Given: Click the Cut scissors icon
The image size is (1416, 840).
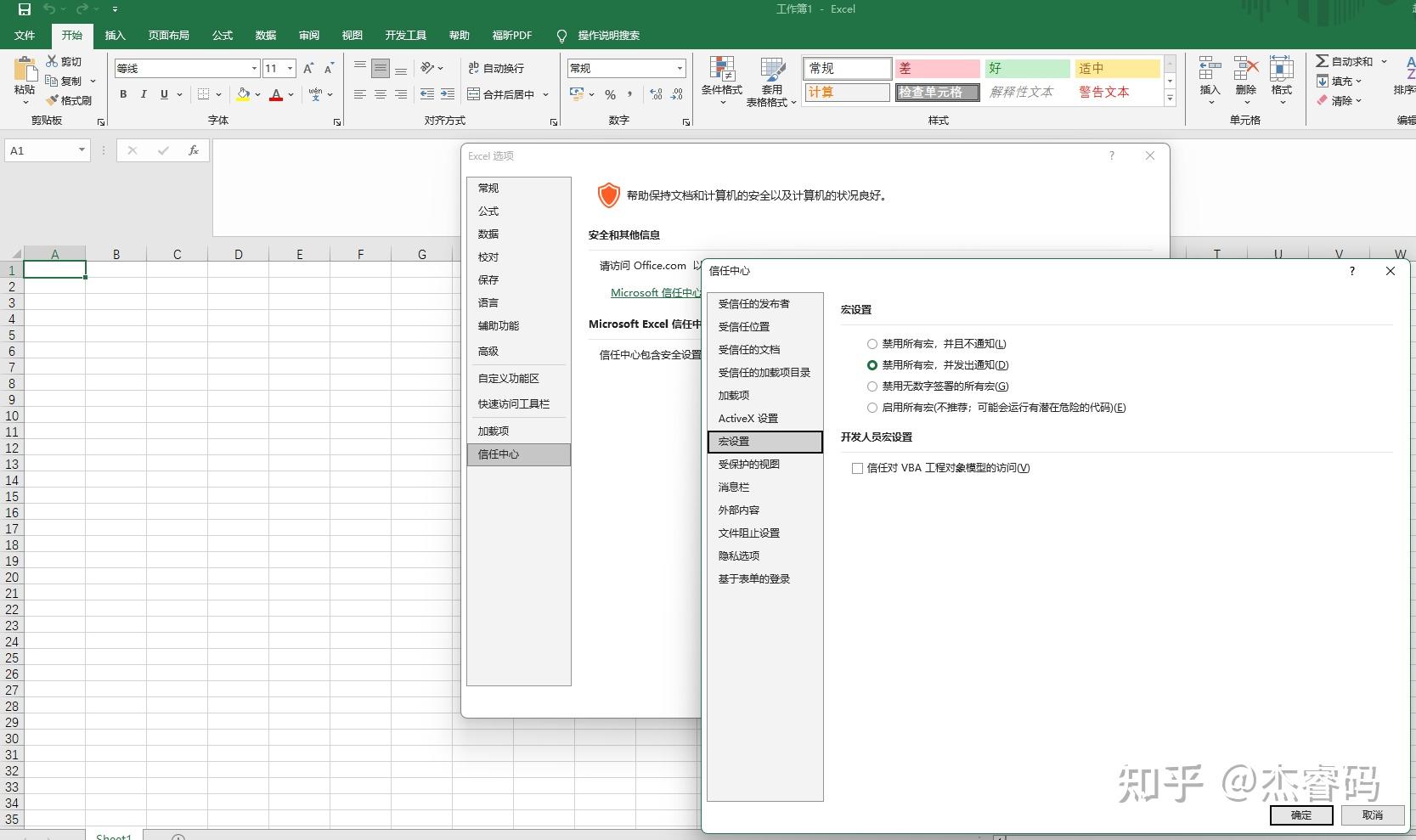Looking at the screenshot, I should pyautogui.click(x=52, y=61).
